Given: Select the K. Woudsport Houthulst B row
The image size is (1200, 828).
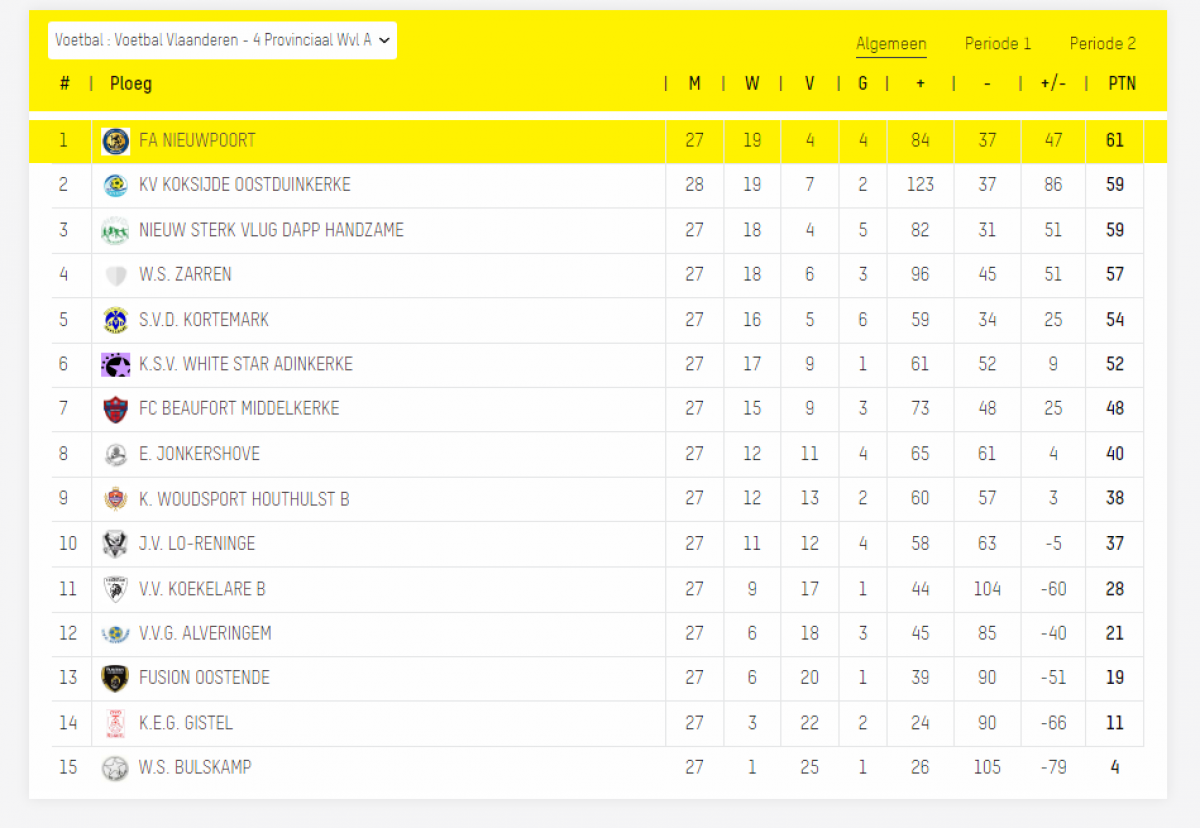Looking at the screenshot, I should pyautogui.click(x=598, y=499).
